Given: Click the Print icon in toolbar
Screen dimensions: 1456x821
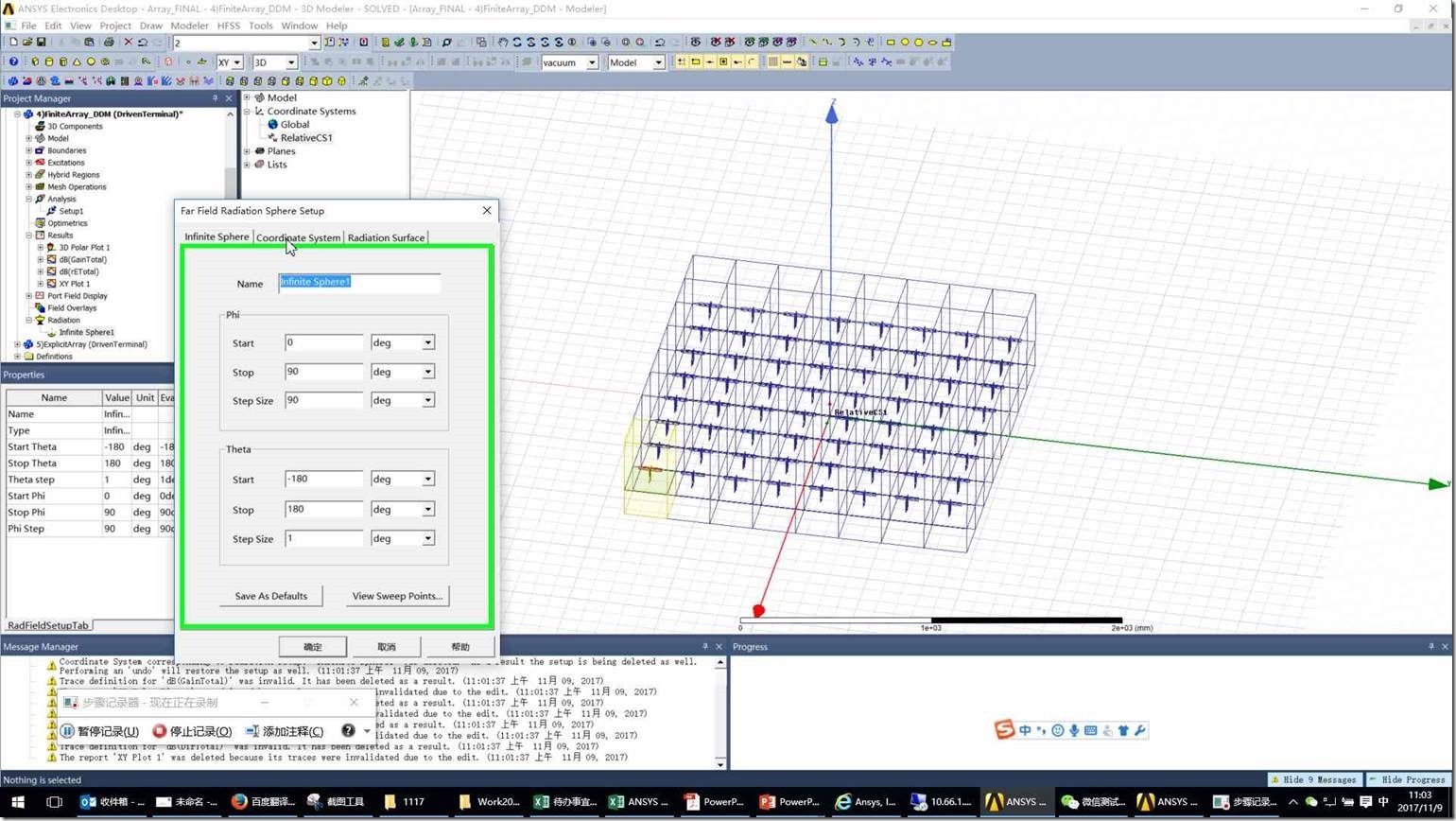Looking at the screenshot, I should point(109,43).
